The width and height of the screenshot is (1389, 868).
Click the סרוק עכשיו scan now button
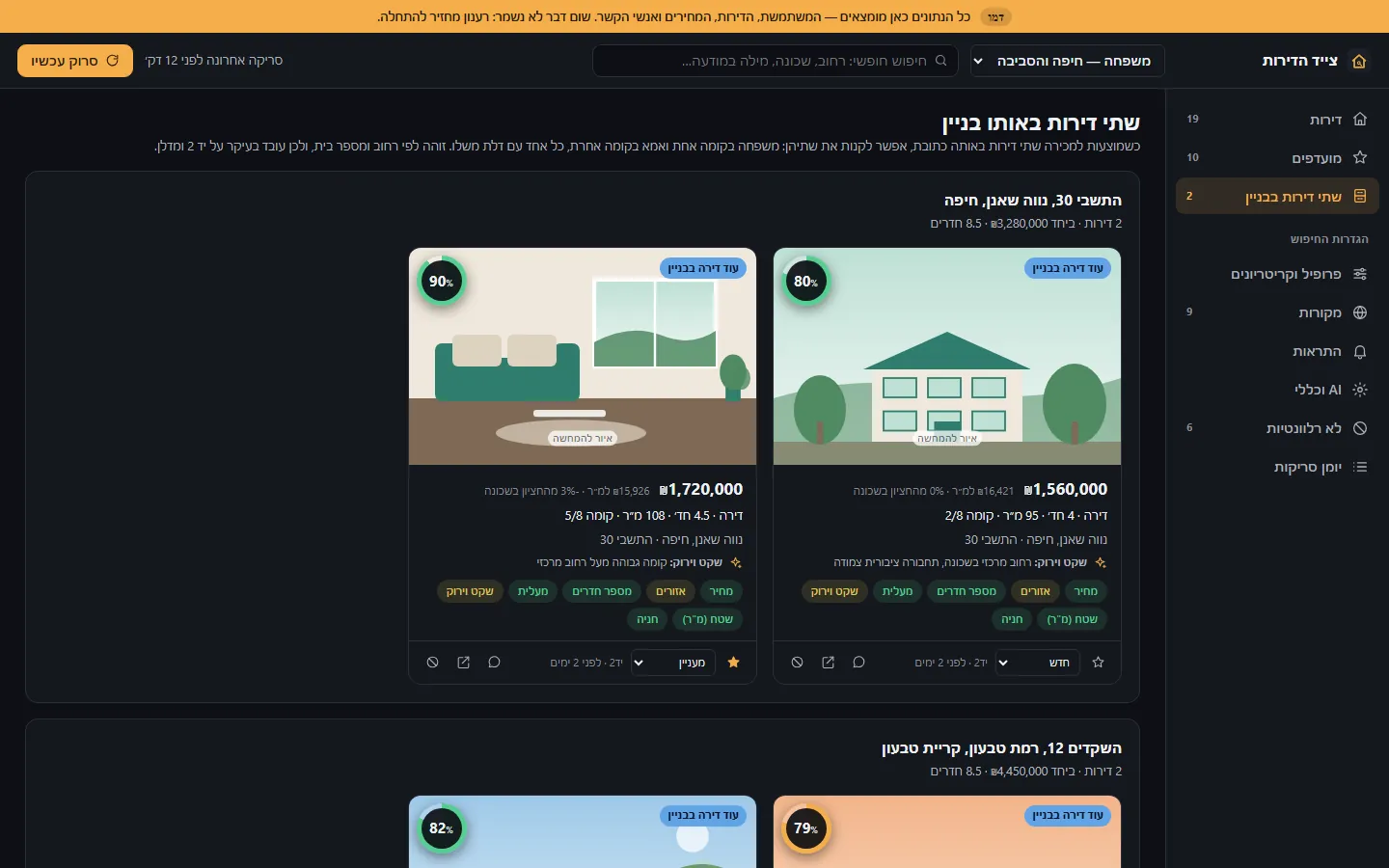coord(75,61)
